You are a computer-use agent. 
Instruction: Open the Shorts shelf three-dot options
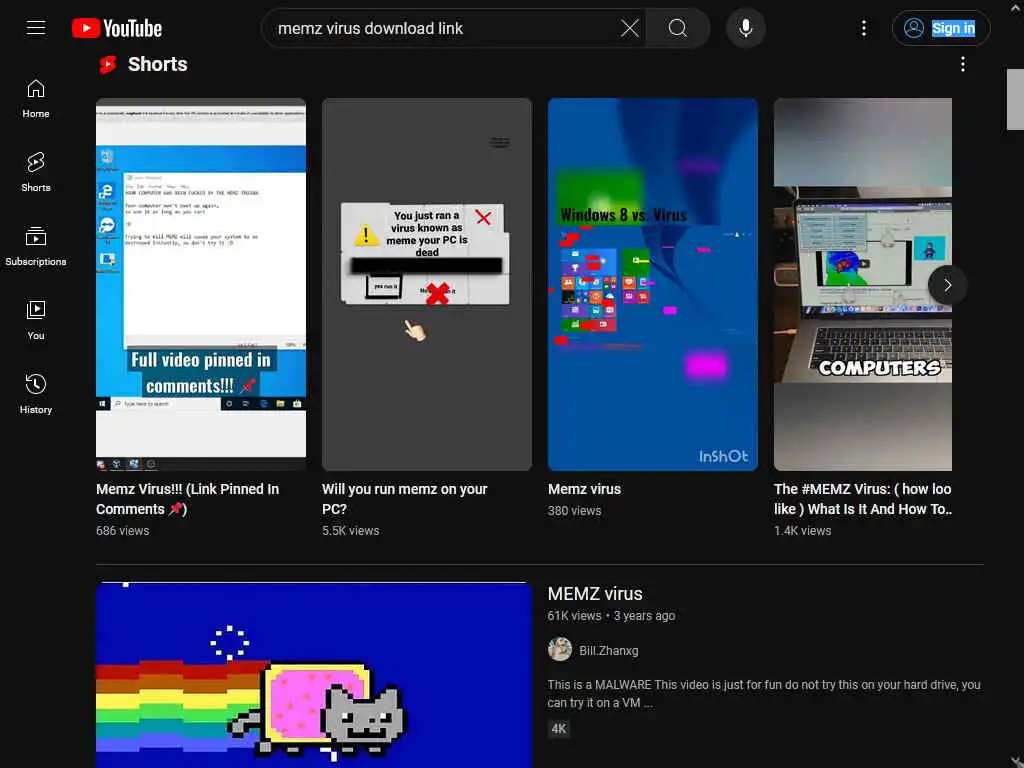[962, 64]
